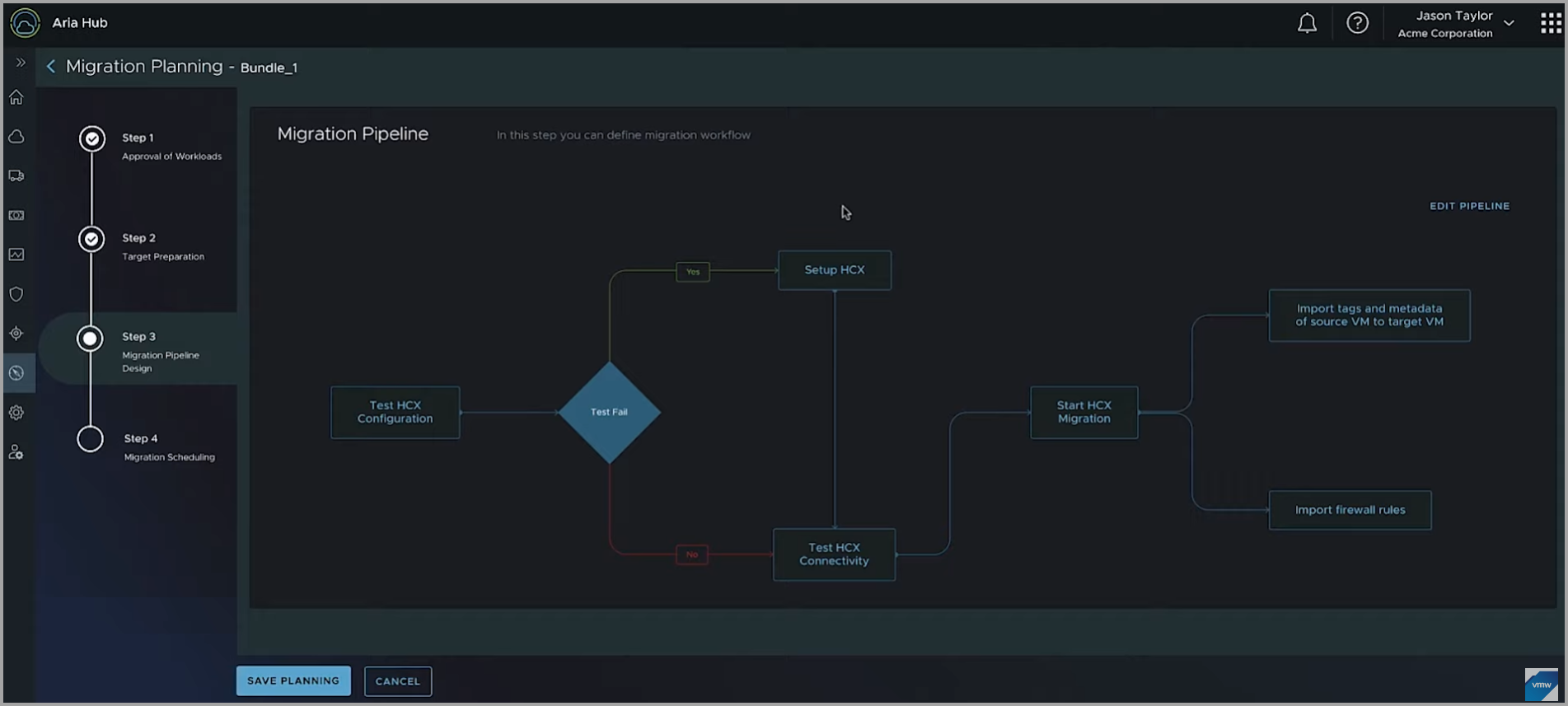The image size is (1568, 706).
Task: Click the Step 3 active circle marker
Action: (x=90, y=339)
